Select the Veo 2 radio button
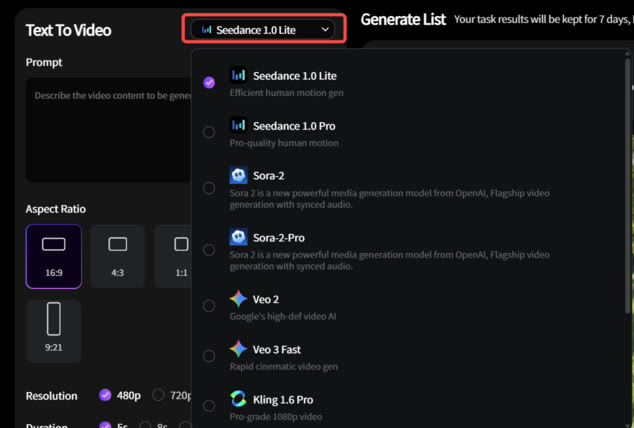 pos(209,306)
